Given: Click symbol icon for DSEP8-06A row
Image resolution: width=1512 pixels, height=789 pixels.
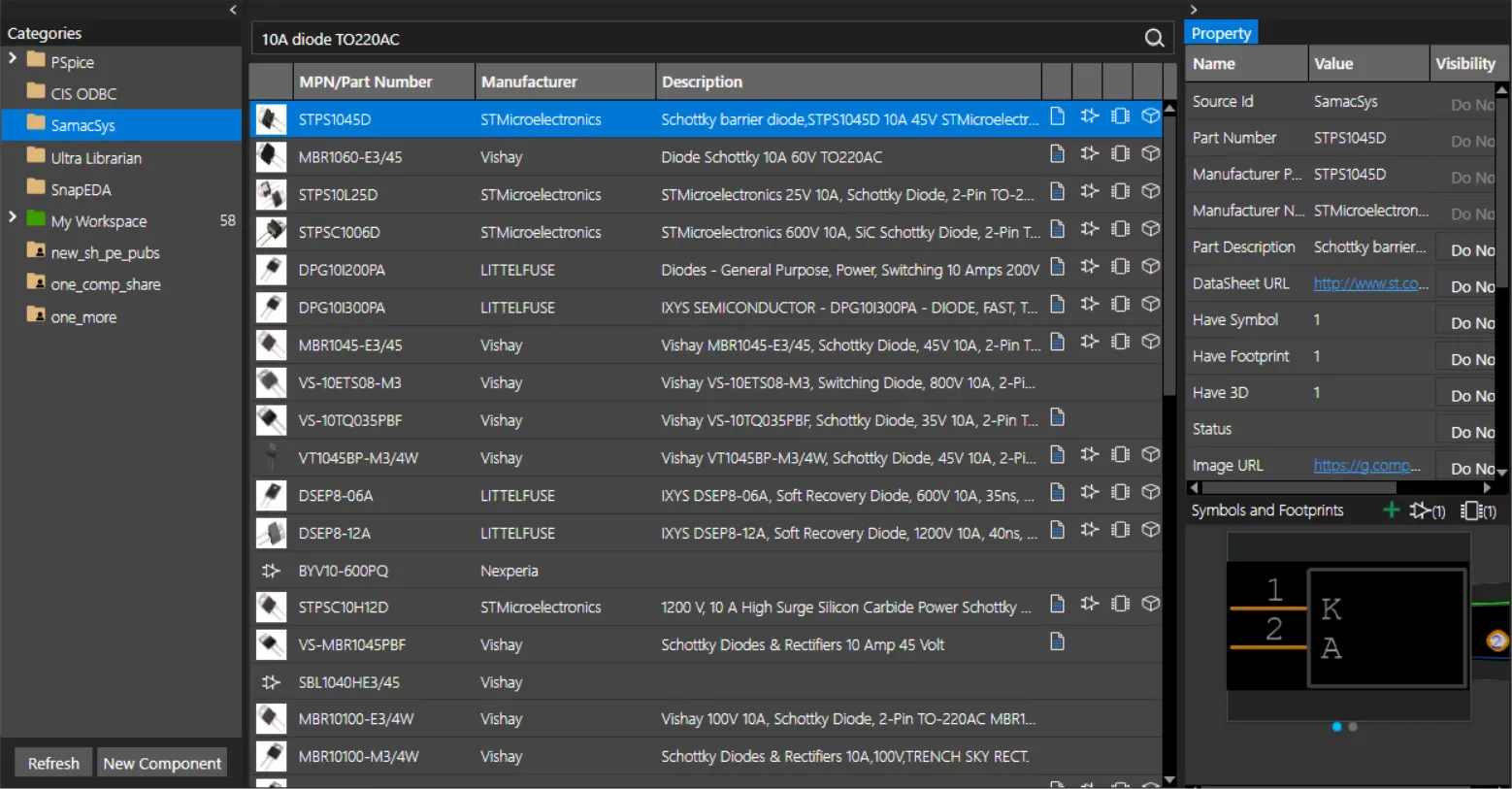Looking at the screenshot, I should 1089,492.
